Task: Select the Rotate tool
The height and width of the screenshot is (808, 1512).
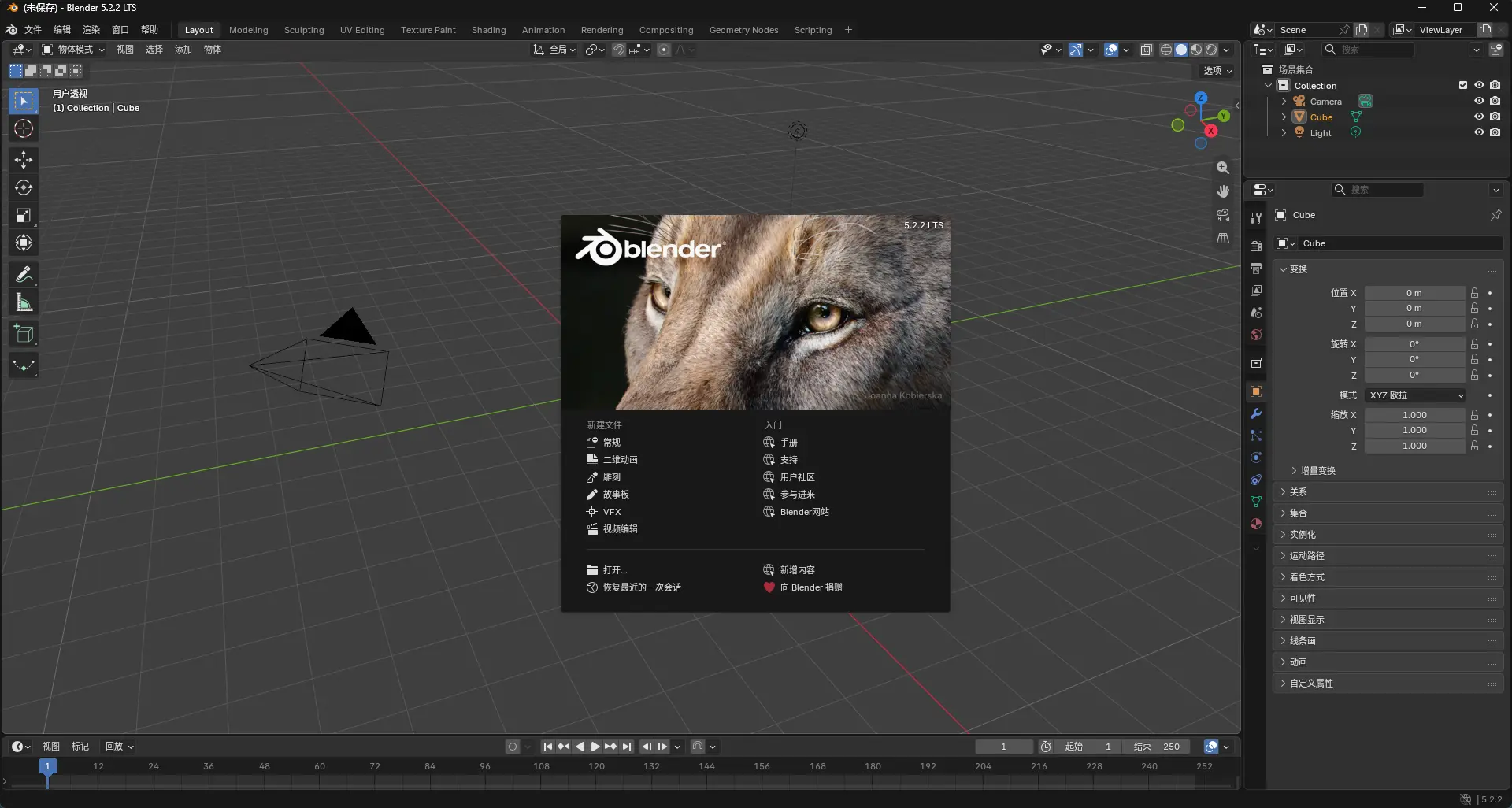Action: (x=24, y=187)
